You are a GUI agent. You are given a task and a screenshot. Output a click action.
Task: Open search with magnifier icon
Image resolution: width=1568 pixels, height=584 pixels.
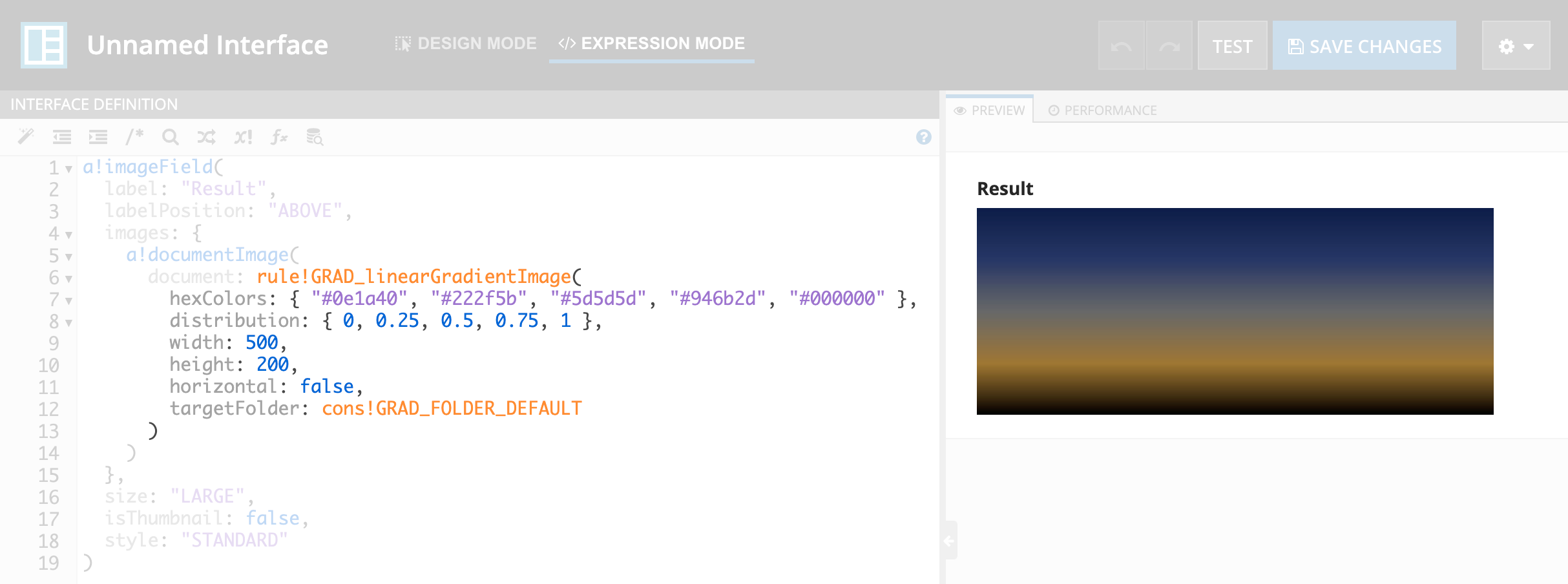tap(171, 137)
